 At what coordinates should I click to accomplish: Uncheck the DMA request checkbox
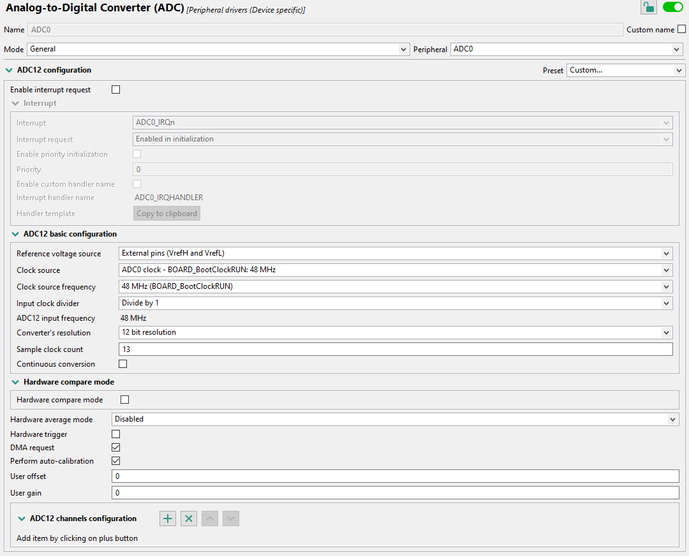pos(116,447)
